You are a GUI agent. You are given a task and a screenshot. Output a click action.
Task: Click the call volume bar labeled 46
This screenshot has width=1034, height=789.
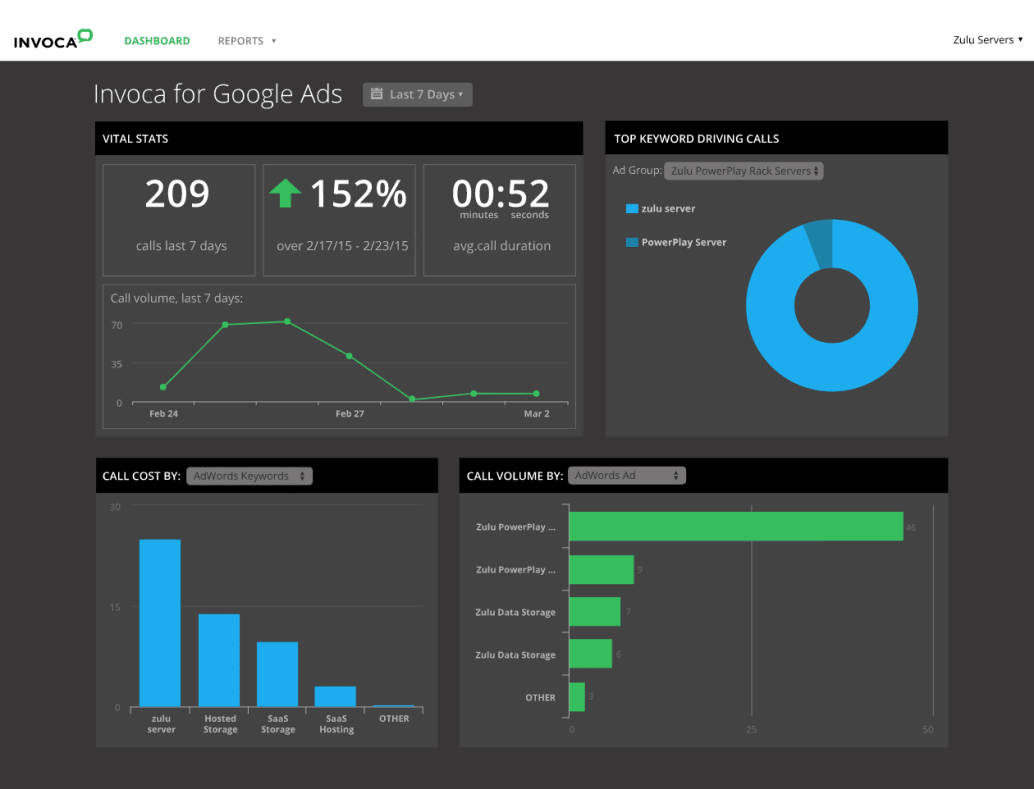point(736,526)
